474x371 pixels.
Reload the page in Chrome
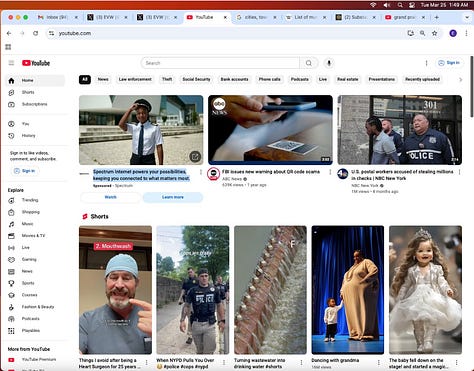point(36,33)
